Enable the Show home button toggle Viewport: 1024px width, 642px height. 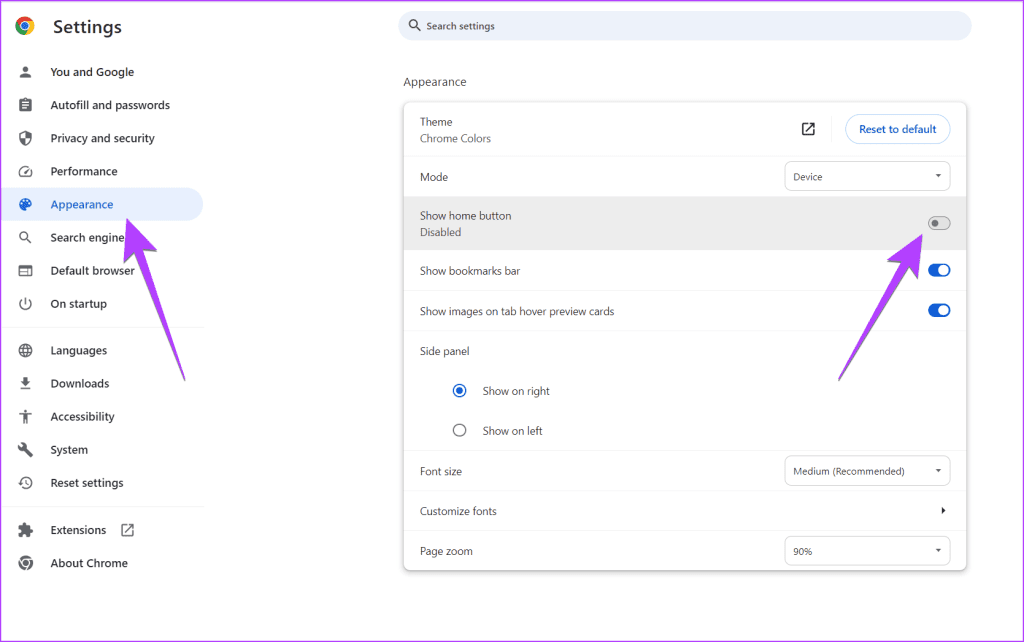tap(939, 223)
